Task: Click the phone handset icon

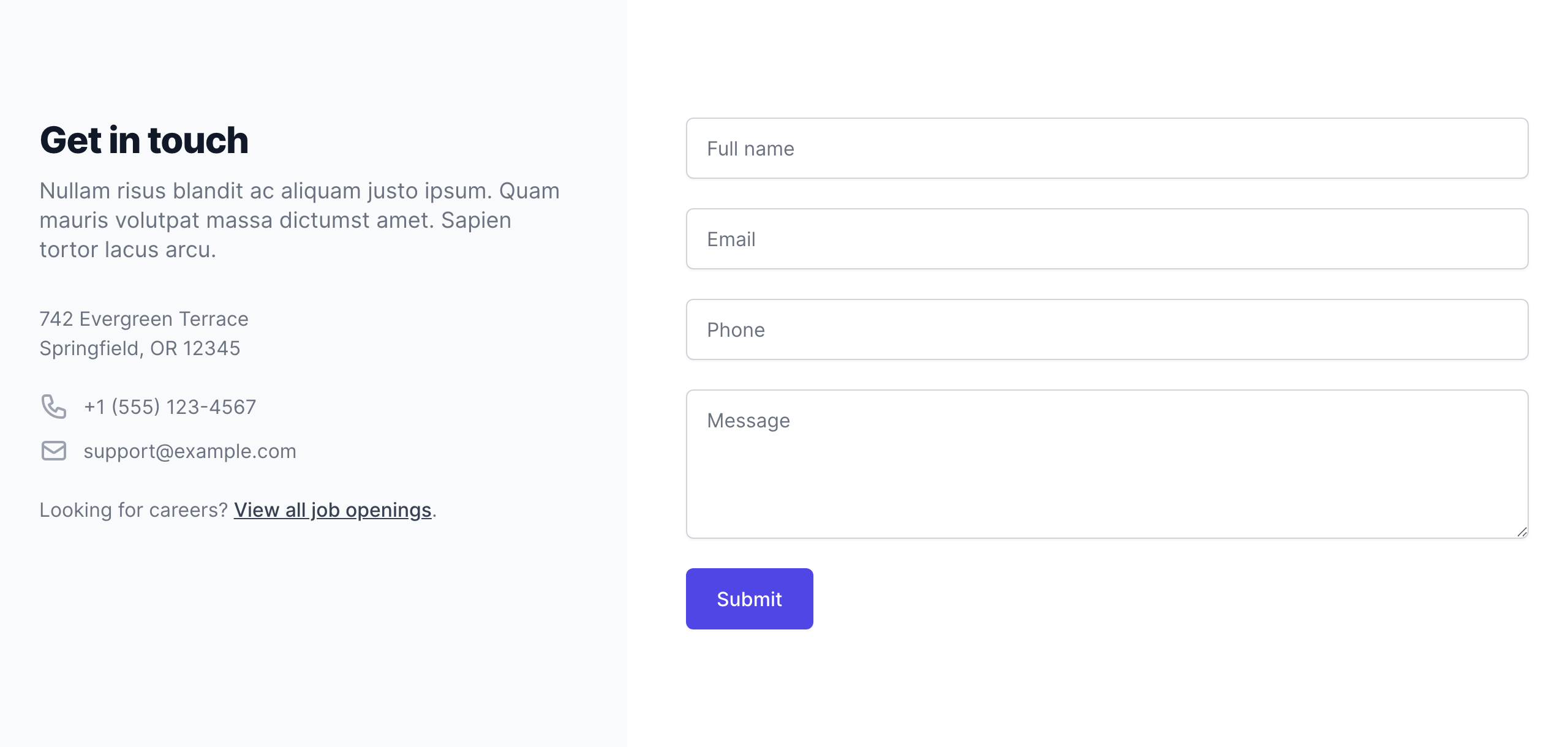Action: click(x=54, y=407)
